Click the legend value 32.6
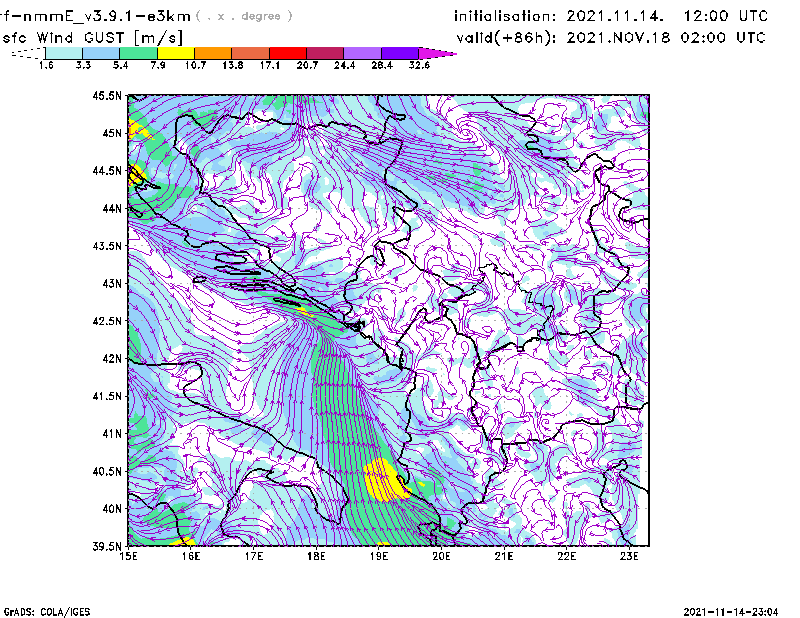 click(419, 65)
